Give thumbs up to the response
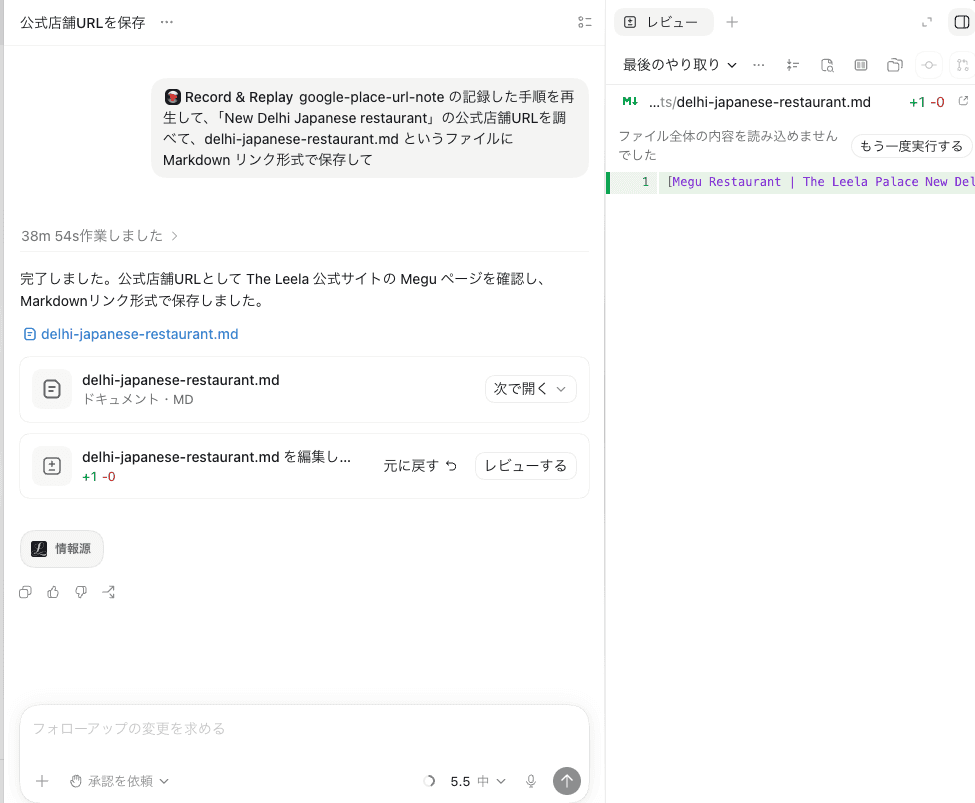Image resolution: width=975 pixels, height=803 pixels. [53, 592]
